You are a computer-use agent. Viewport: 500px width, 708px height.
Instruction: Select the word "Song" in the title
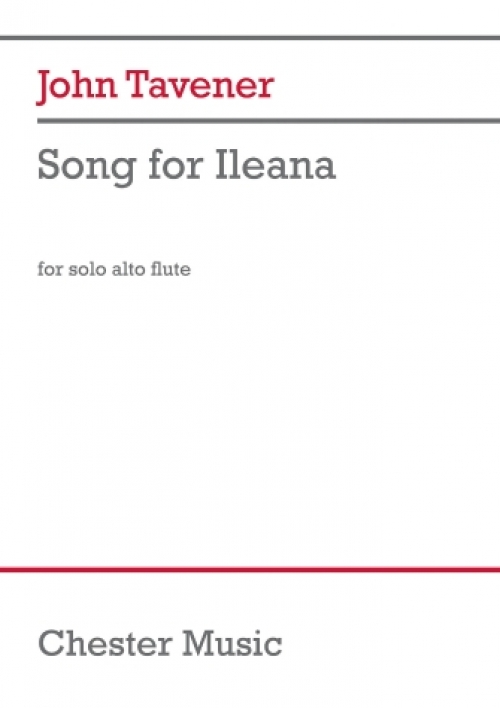point(87,168)
